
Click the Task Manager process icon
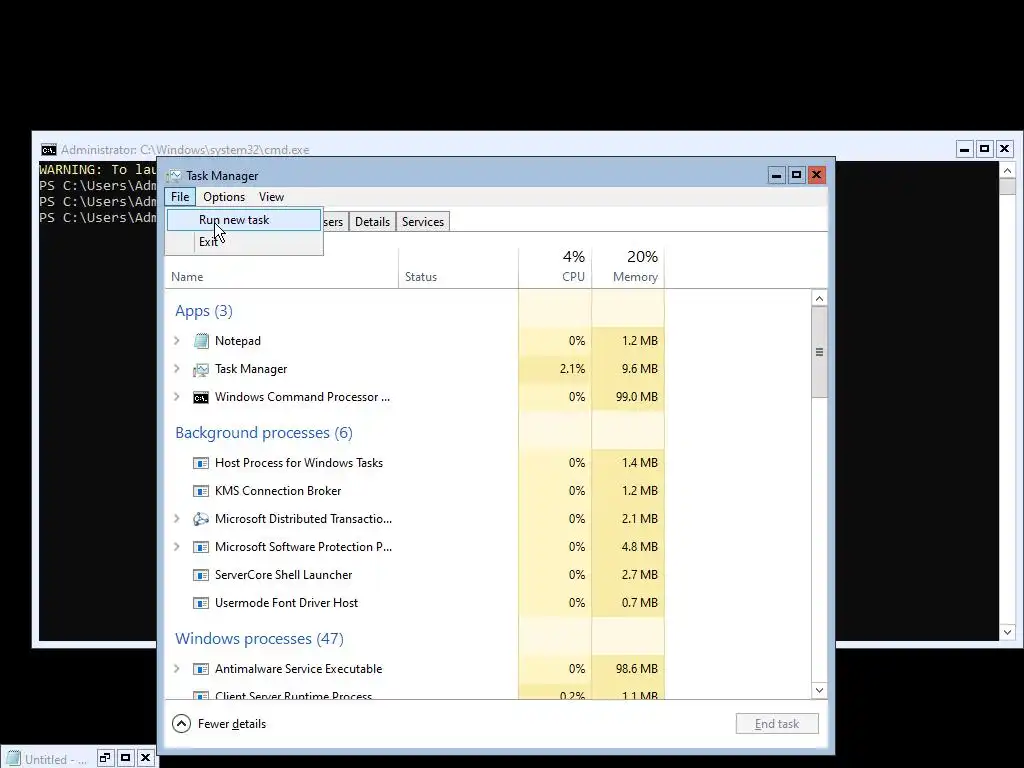point(201,370)
